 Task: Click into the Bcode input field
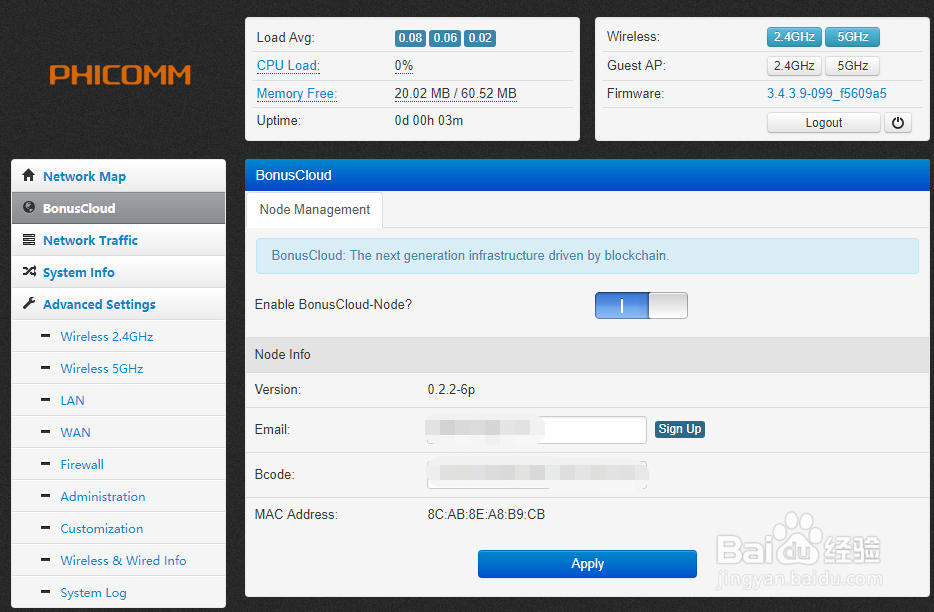point(537,475)
